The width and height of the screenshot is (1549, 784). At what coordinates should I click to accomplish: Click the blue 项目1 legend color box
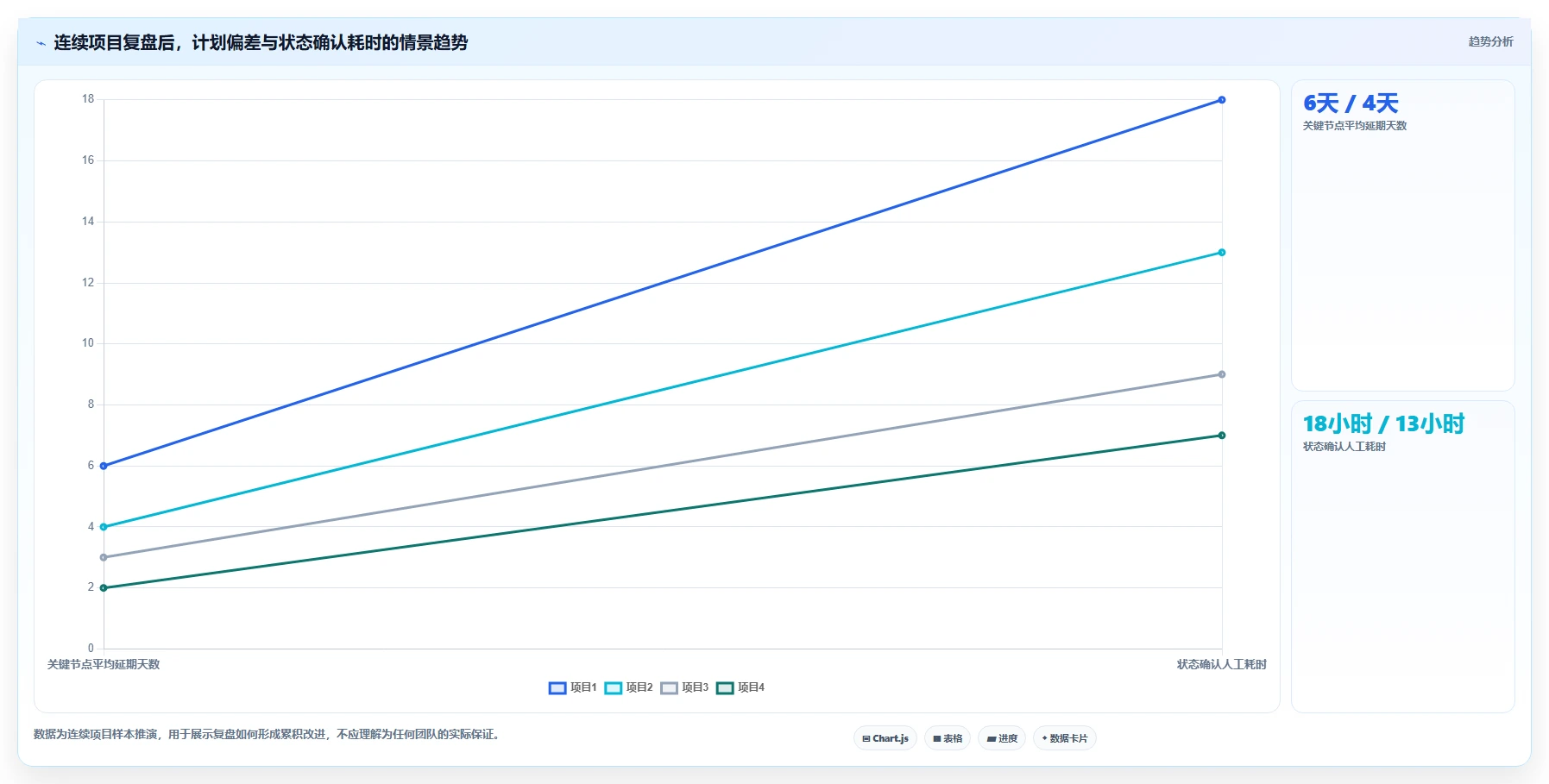pyautogui.click(x=557, y=687)
